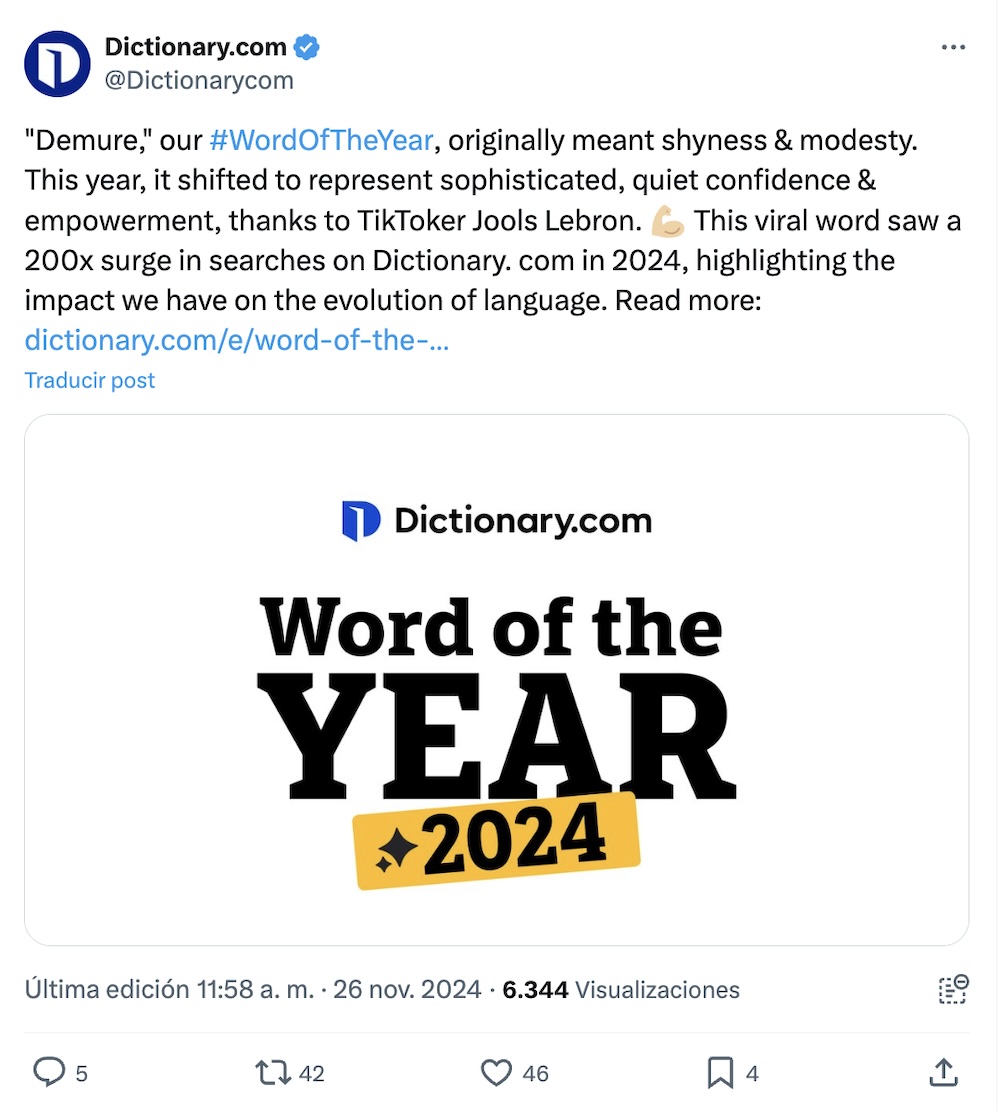The width and height of the screenshot is (1000, 1111).
Task: Open the three-dot more options menu
Action: (954, 47)
